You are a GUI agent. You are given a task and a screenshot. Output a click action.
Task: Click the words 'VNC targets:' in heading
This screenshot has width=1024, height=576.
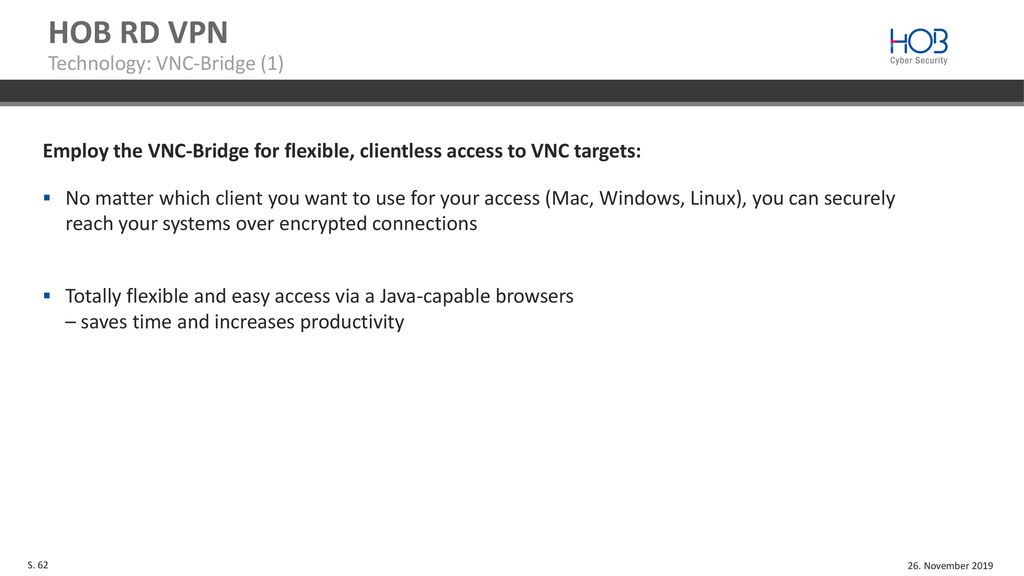click(x=586, y=151)
